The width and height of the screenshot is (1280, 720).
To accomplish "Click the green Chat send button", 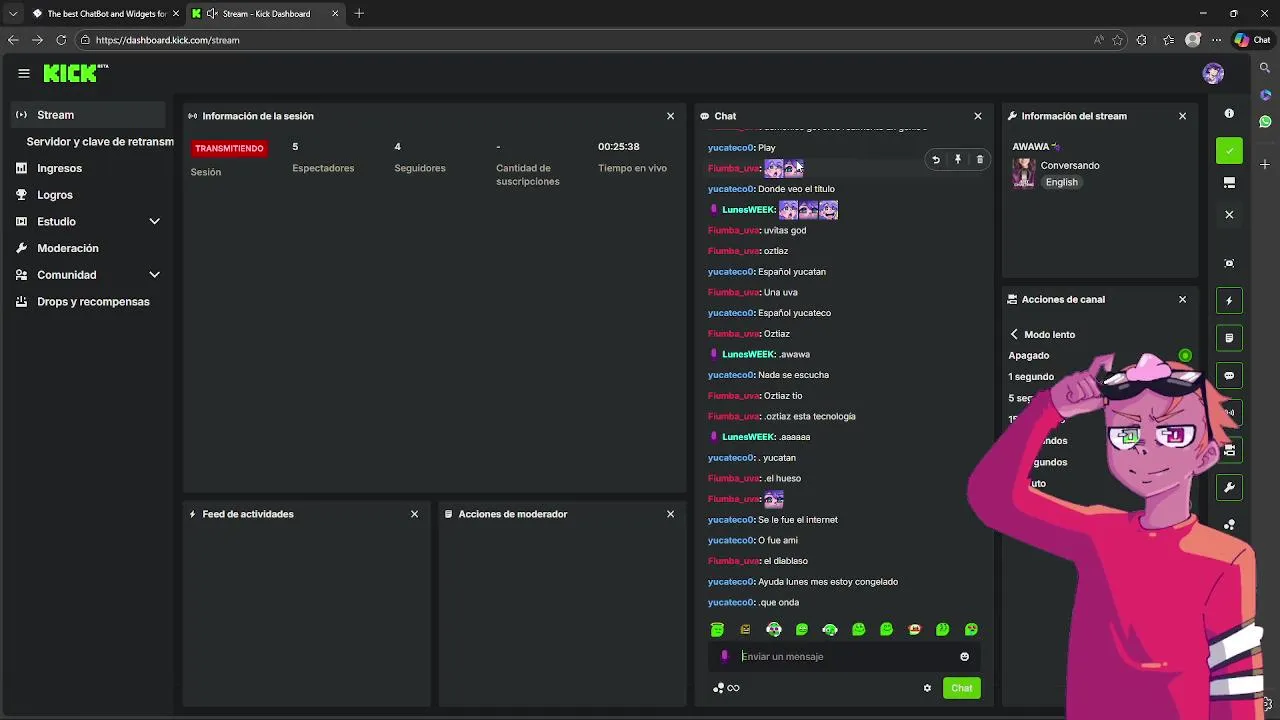I will (x=962, y=688).
